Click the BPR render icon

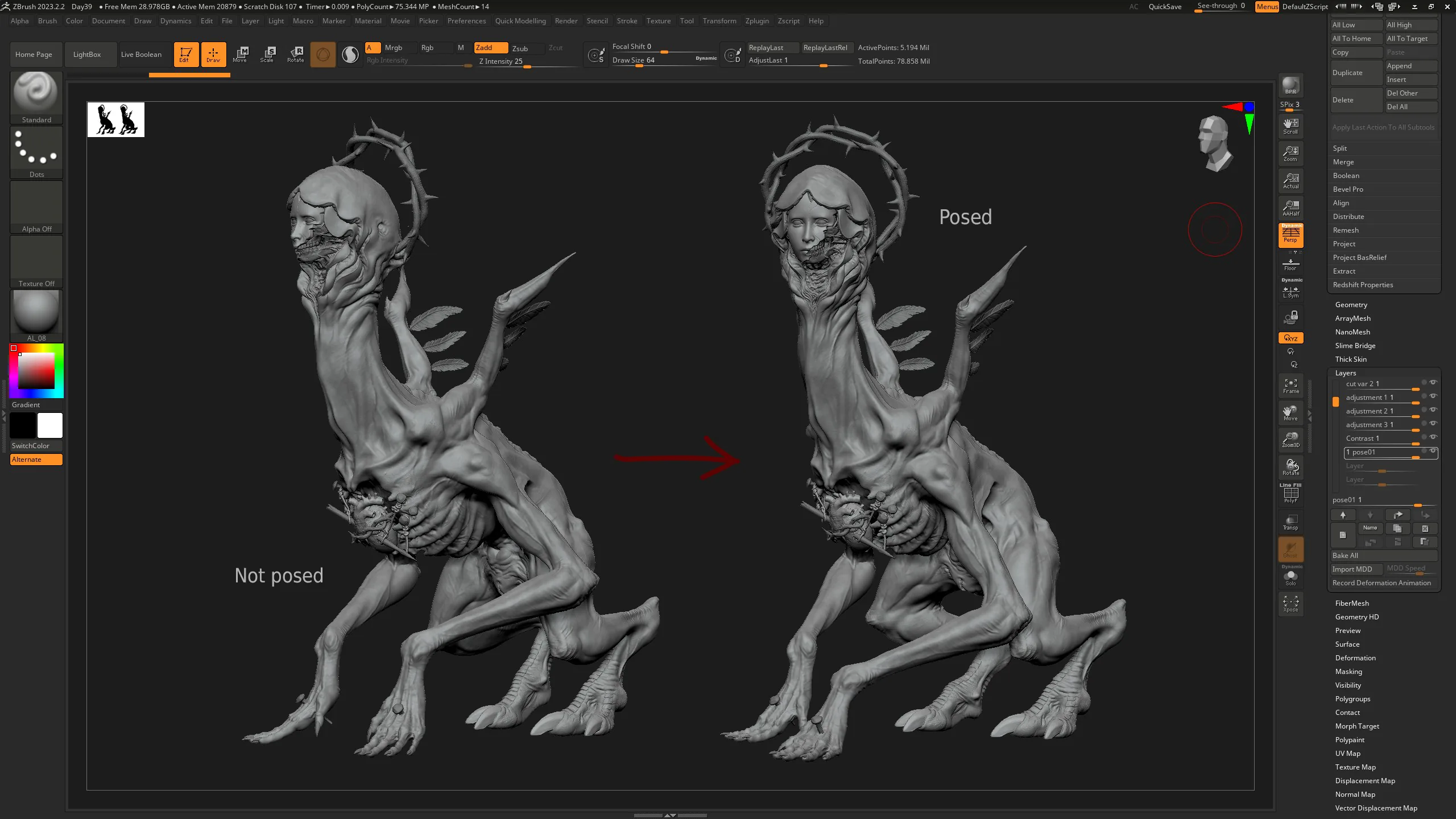coord(1290,85)
